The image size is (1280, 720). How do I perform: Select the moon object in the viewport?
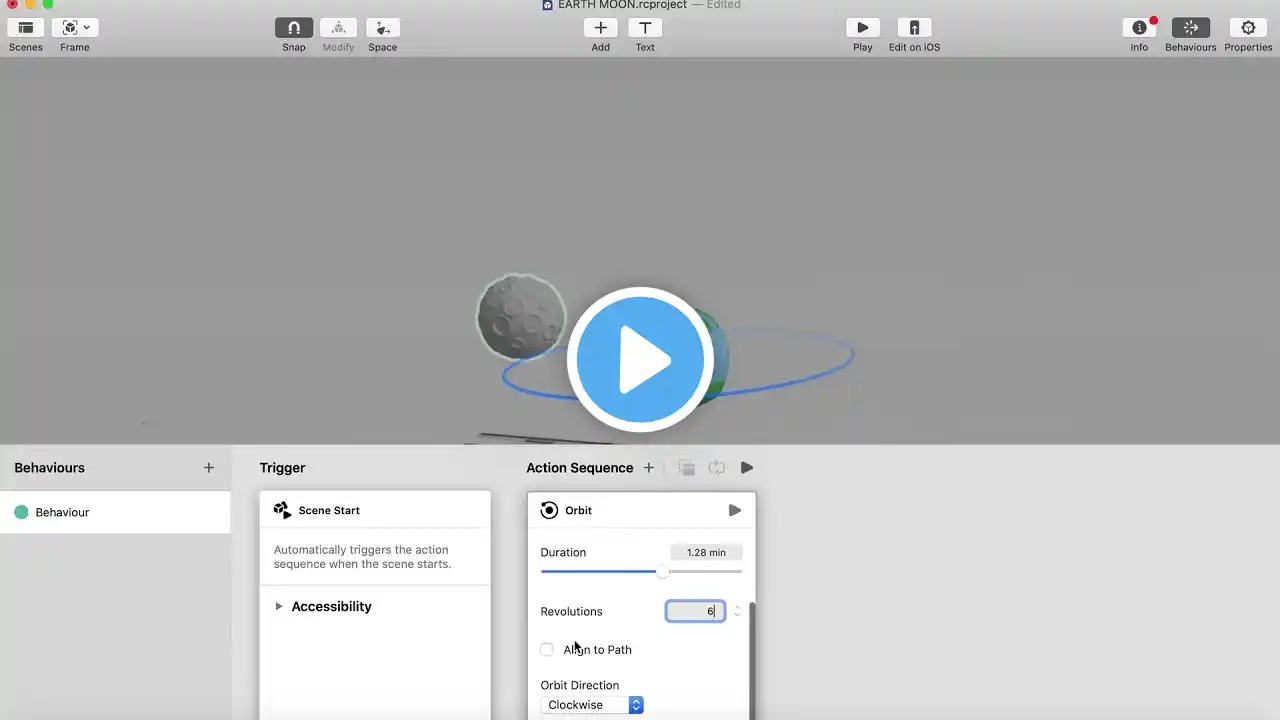520,317
